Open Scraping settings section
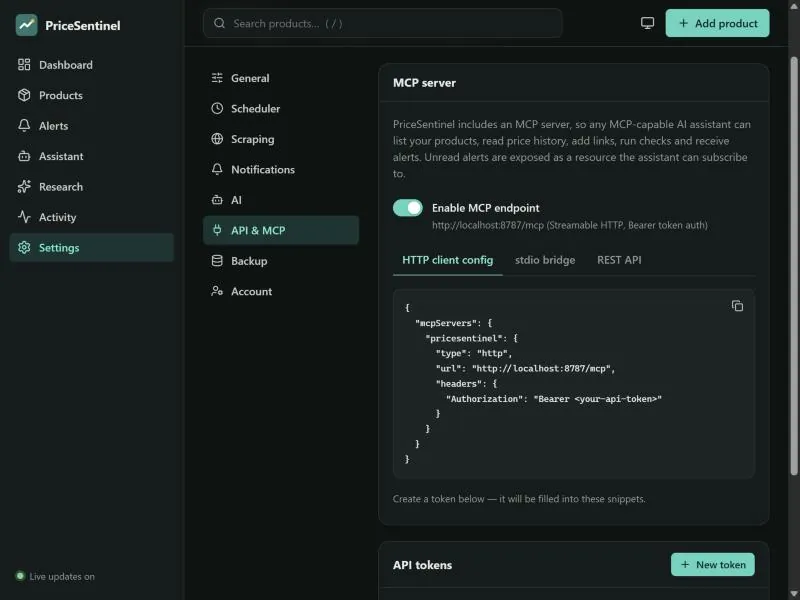 [x=281, y=139]
